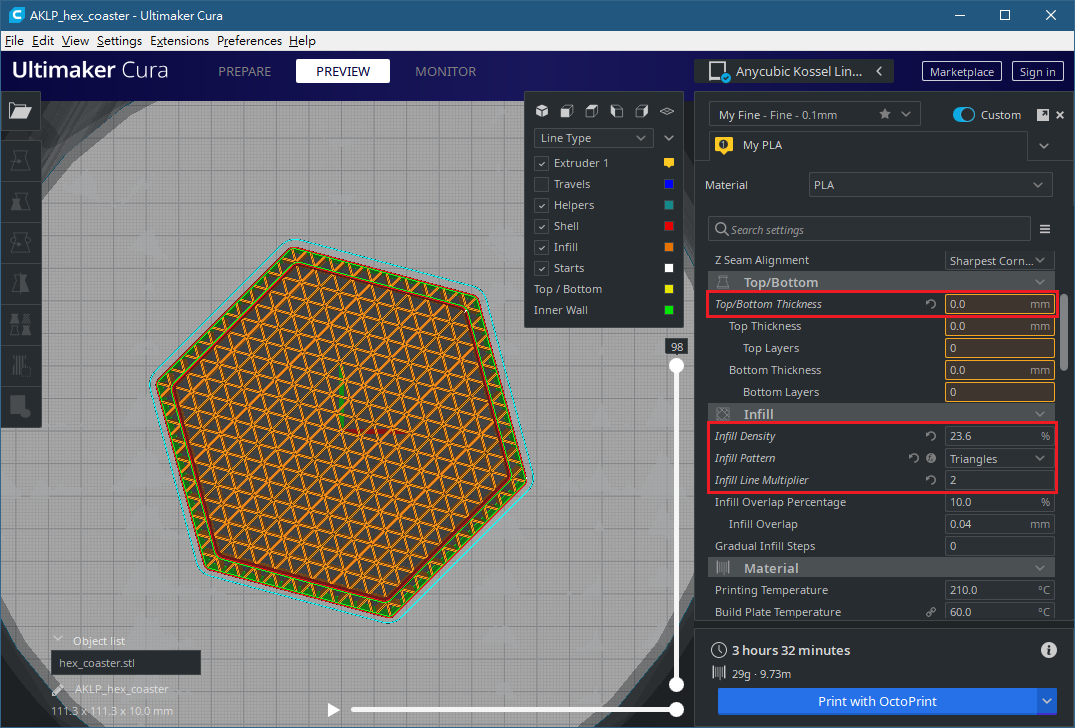Float the print settings panel
This screenshot has height=728, width=1075.
tap(1043, 114)
